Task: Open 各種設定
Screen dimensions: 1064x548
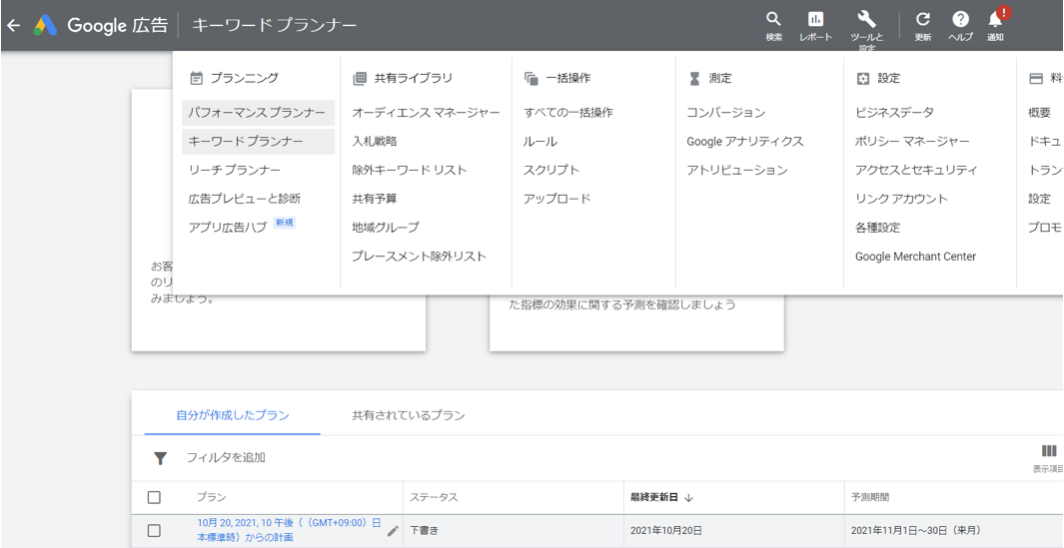Action: 877,228
